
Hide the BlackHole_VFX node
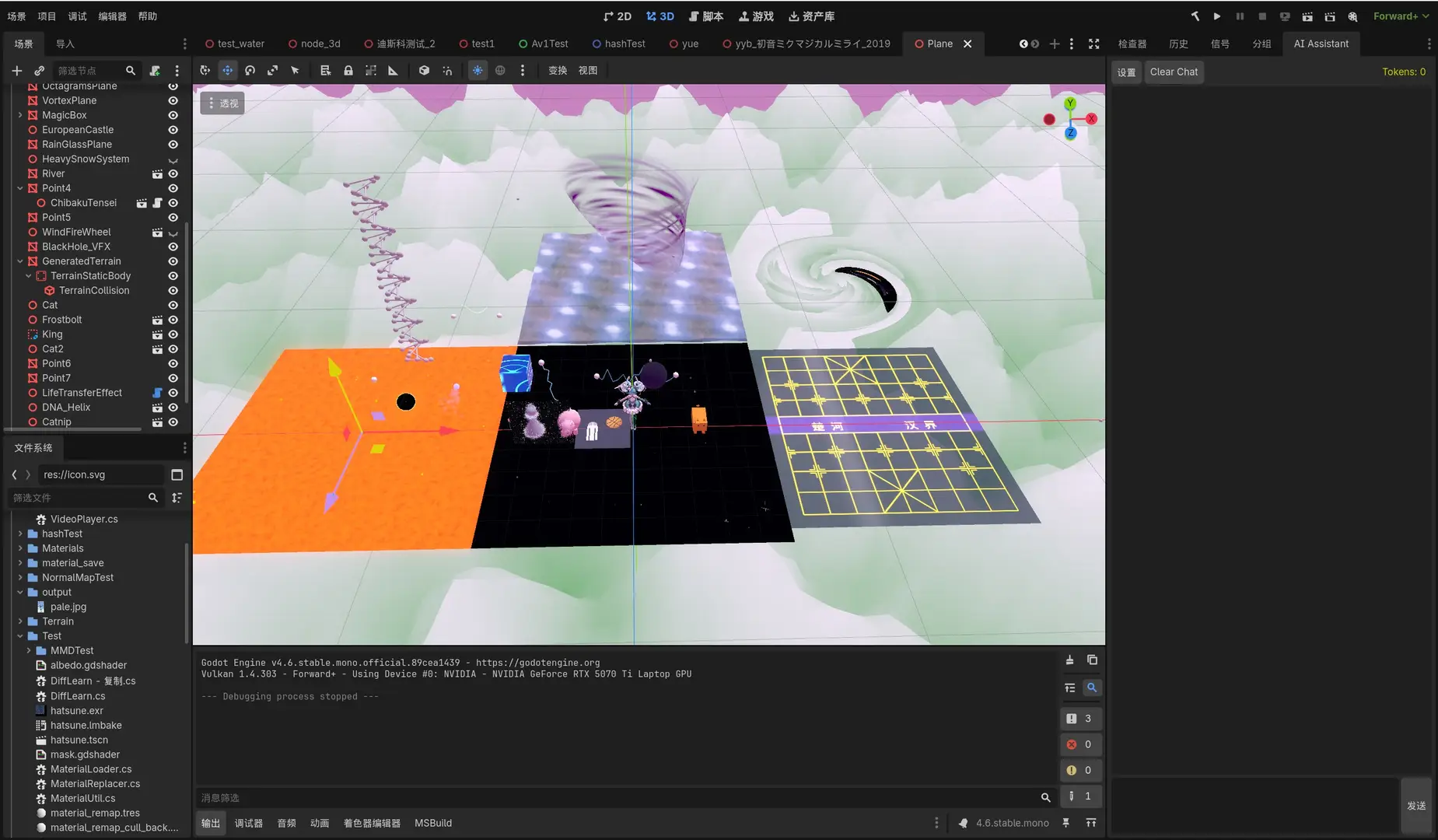pyautogui.click(x=172, y=247)
